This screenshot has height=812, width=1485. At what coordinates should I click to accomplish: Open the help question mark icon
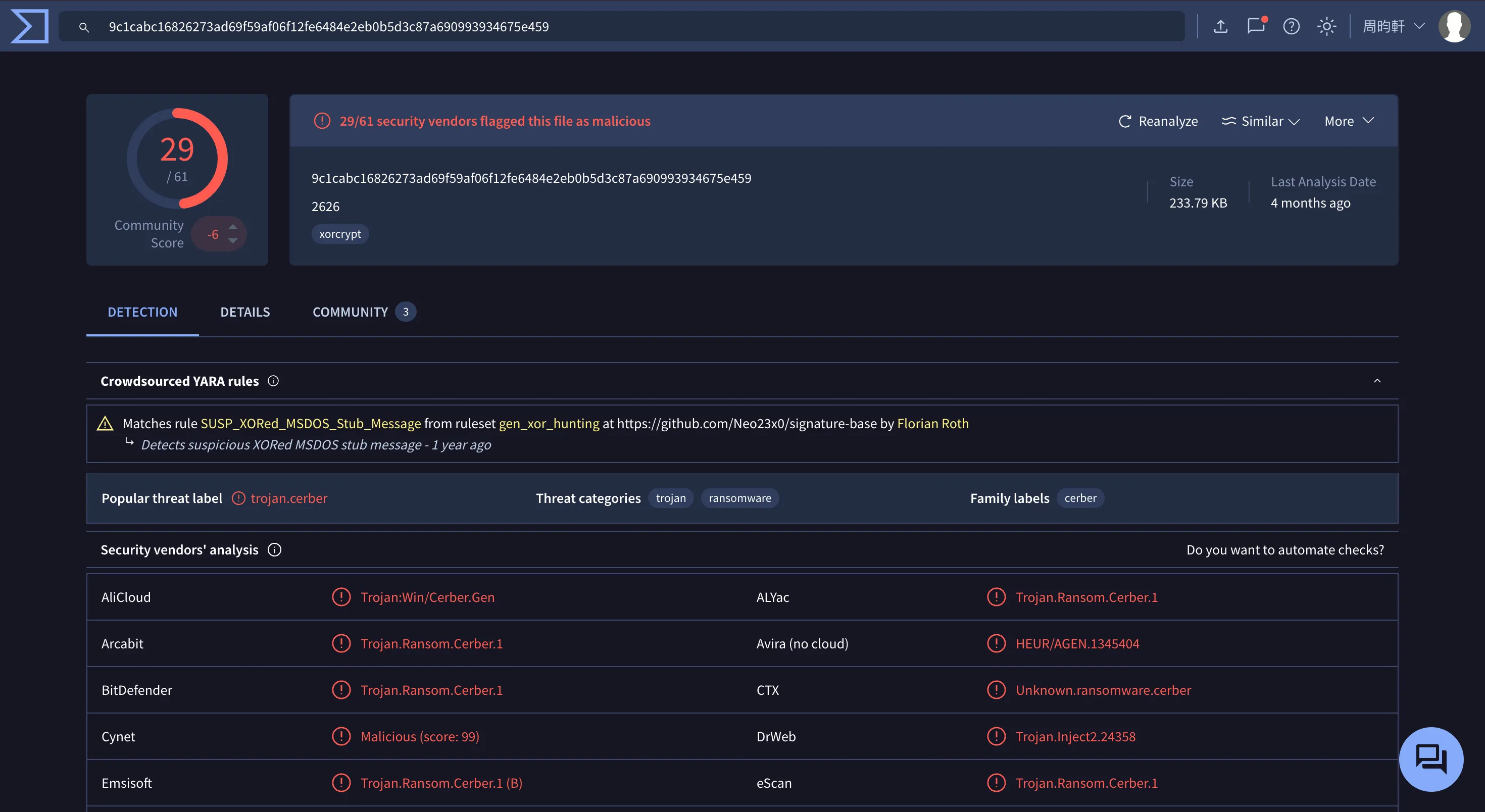click(x=1292, y=26)
